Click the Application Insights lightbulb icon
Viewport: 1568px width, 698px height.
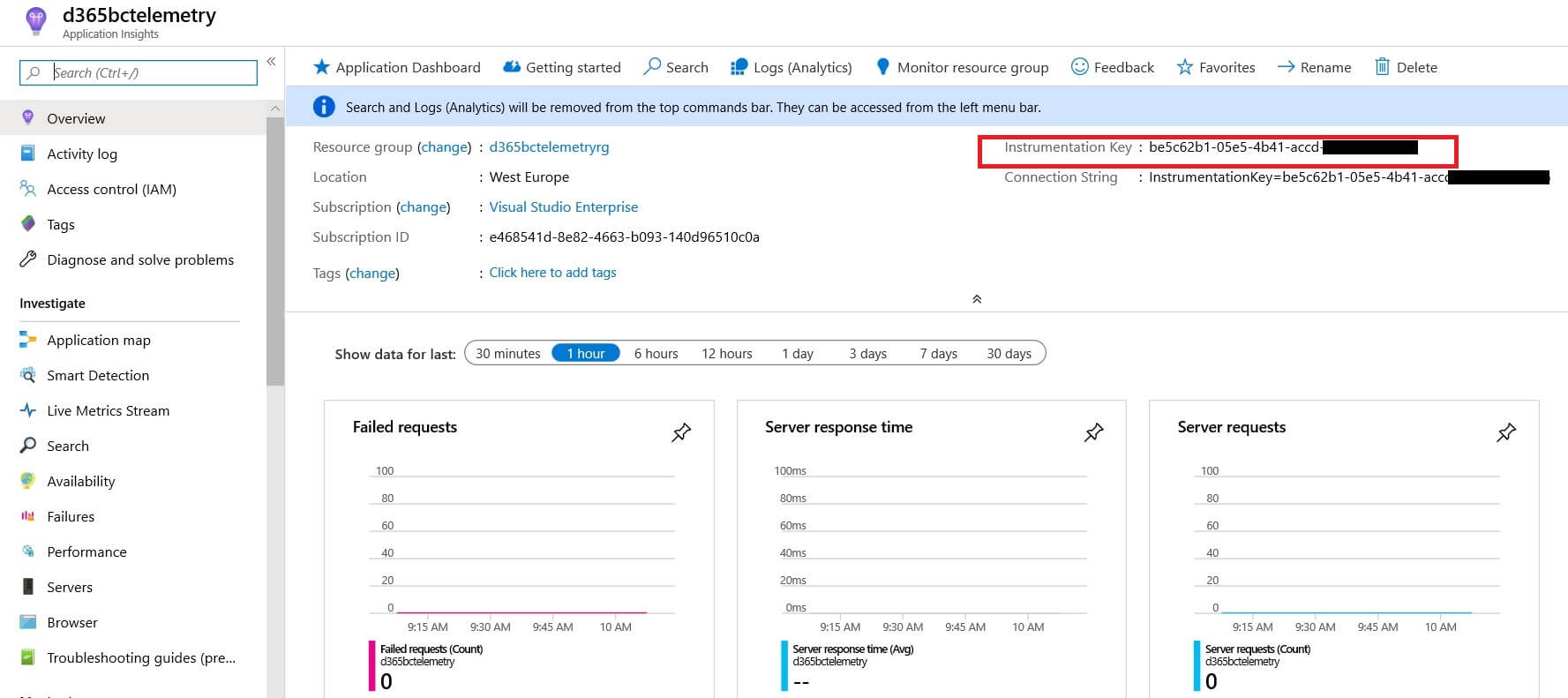(x=35, y=20)
